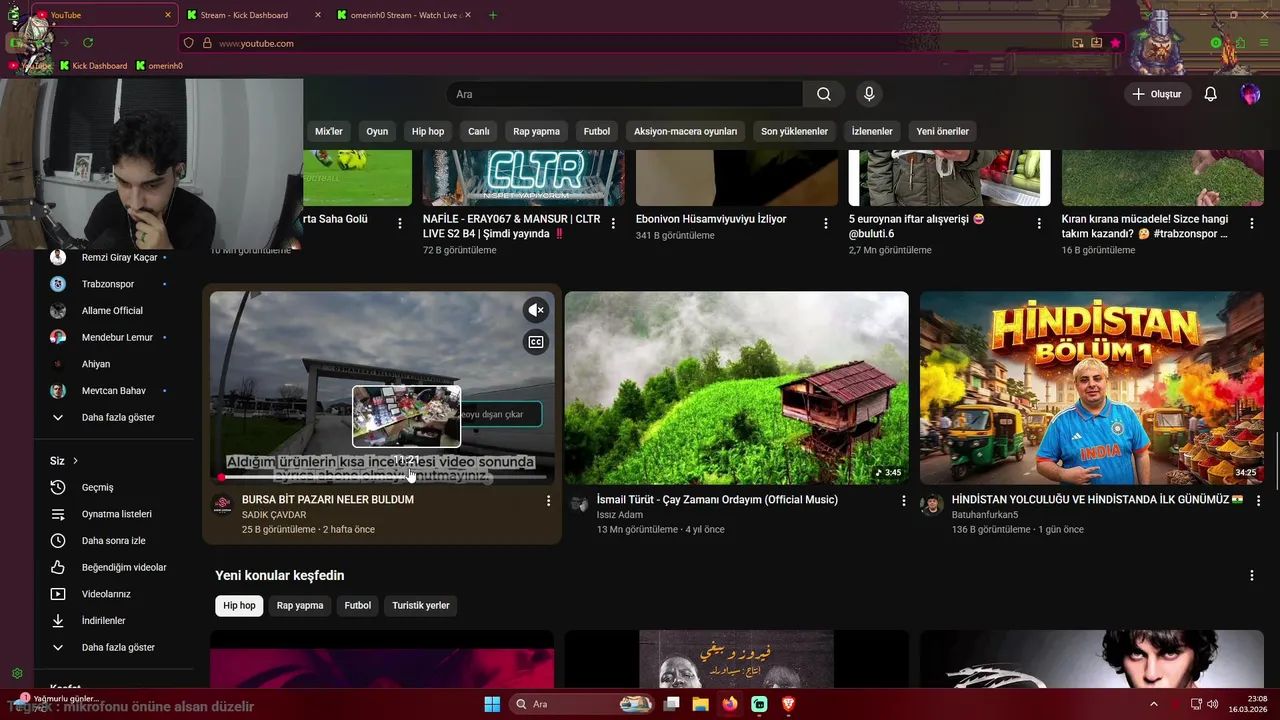The image size is (1280, 720).
Task: Open options for Saha Golü video
Action: (x=400, y=223)
